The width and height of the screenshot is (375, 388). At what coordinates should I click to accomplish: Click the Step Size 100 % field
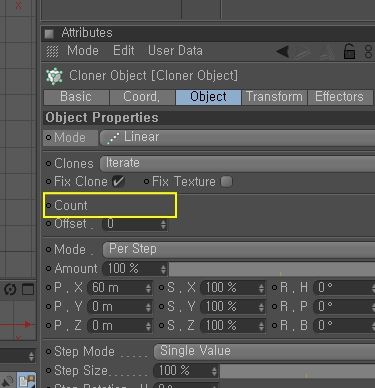(186, 371)
